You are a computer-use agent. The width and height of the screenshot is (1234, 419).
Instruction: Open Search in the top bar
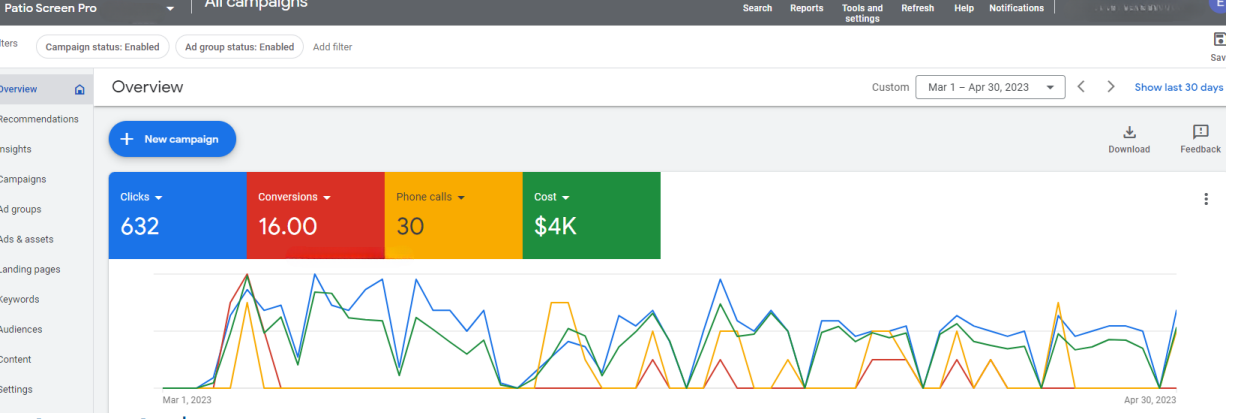757,8
